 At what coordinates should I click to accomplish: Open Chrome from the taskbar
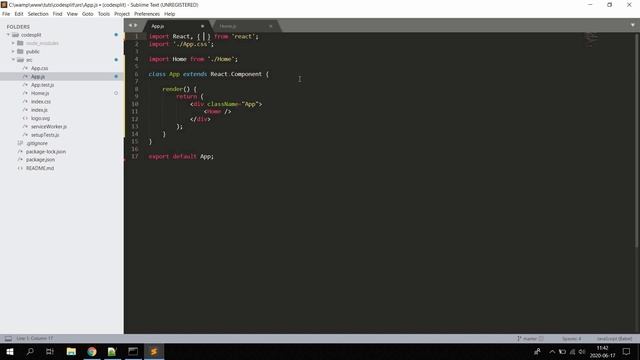coord(92,352)
